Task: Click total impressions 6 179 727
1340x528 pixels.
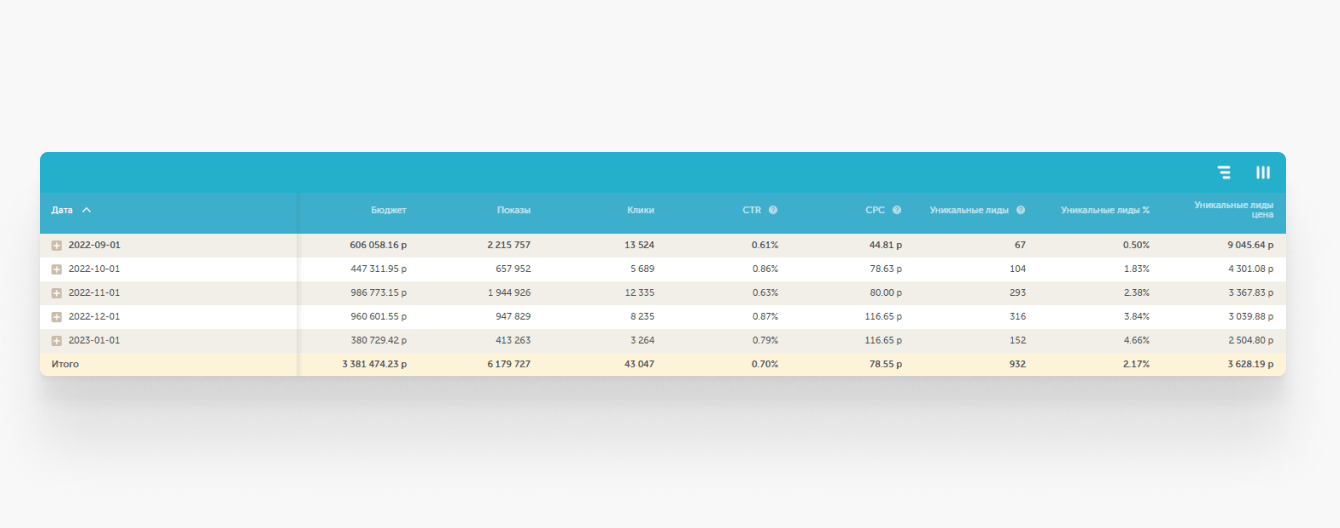Action: click(x=509, y=364)
